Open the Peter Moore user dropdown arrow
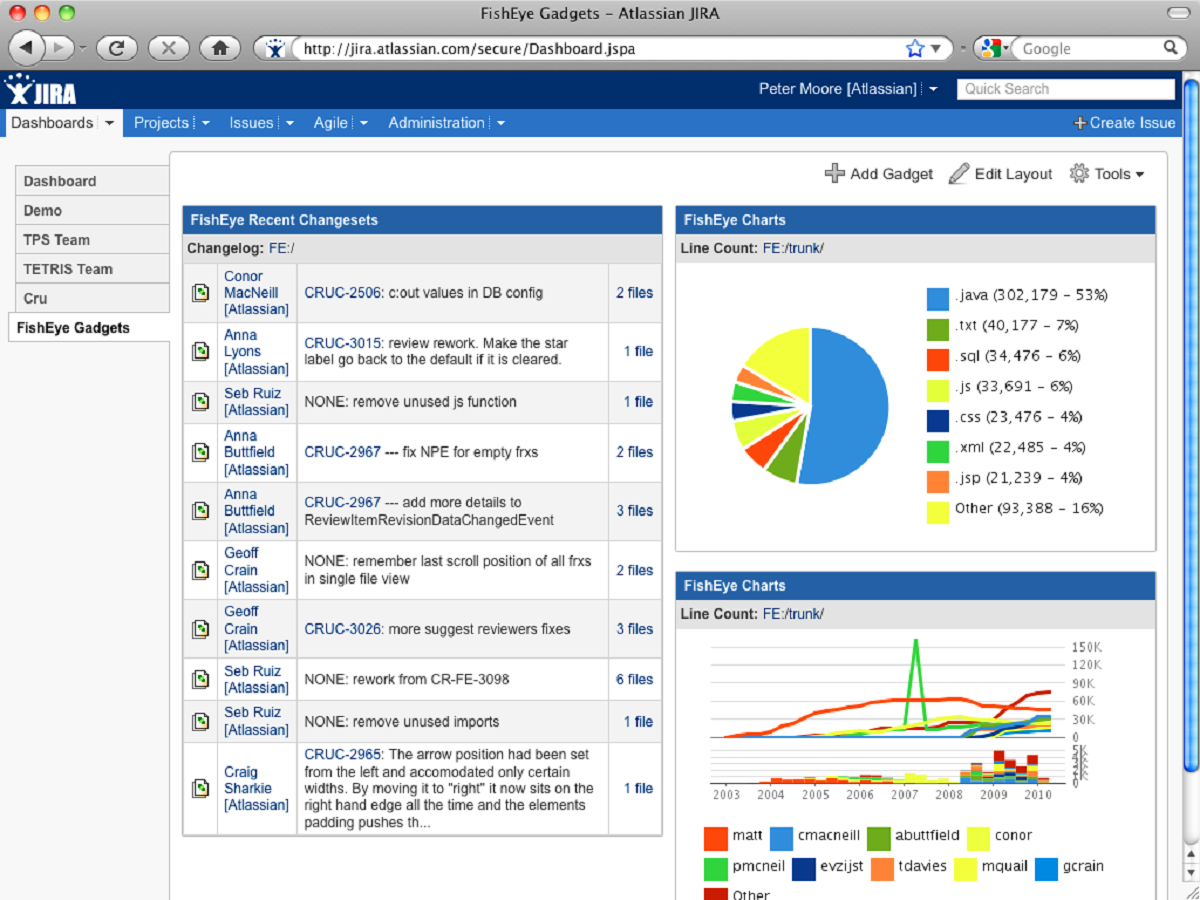Image resolution: width=1200 pixels, height=900 pixels. pos(932,90)
